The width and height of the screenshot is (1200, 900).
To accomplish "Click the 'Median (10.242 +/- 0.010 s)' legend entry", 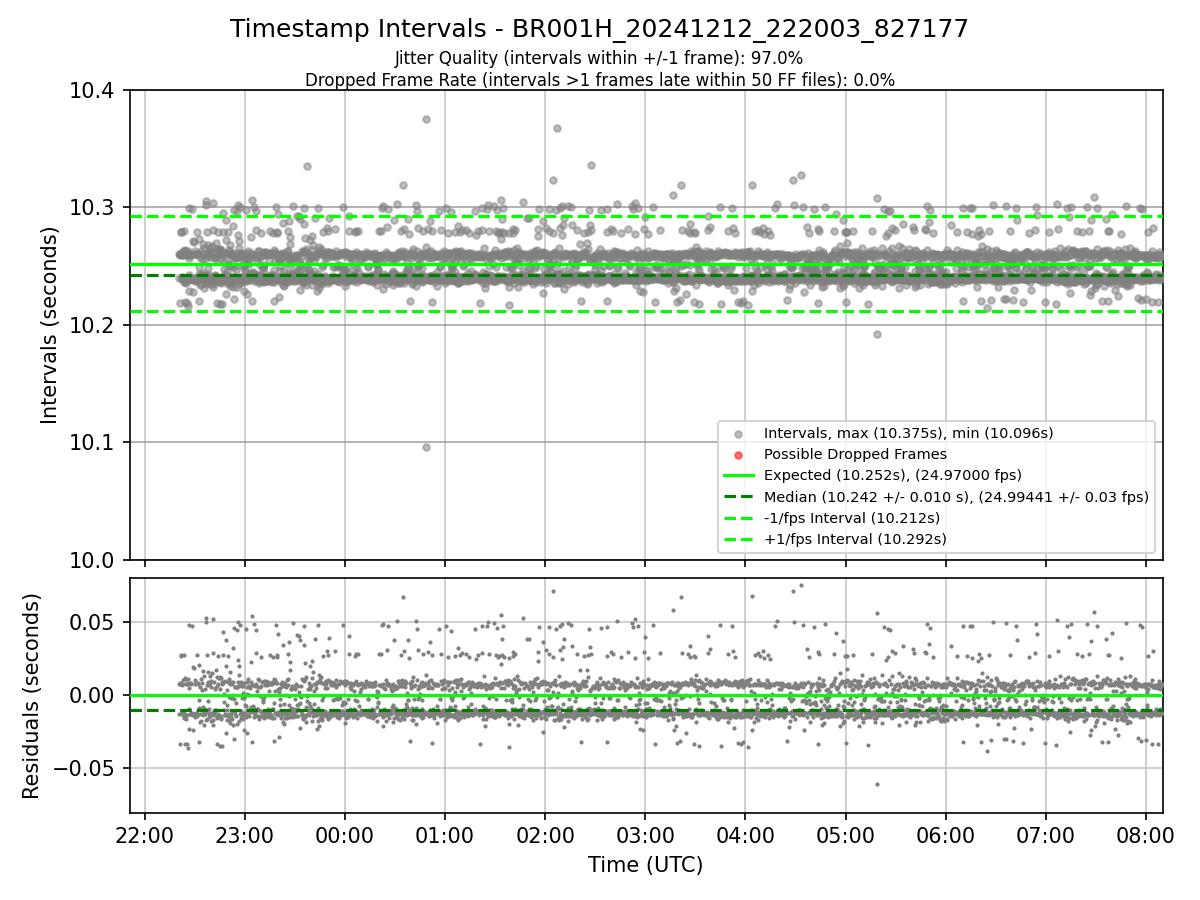I will 956,496.
